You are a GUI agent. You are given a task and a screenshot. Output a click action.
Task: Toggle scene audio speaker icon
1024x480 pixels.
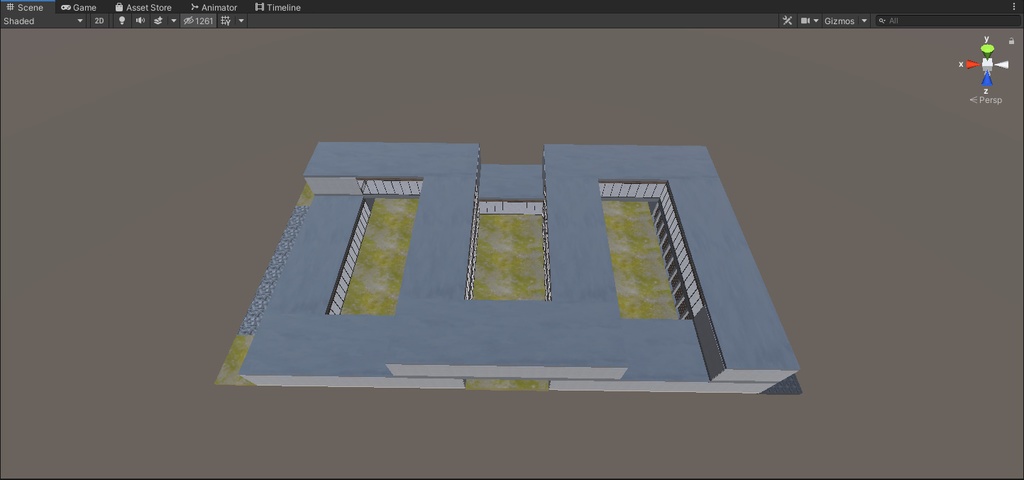click(140, 21)
